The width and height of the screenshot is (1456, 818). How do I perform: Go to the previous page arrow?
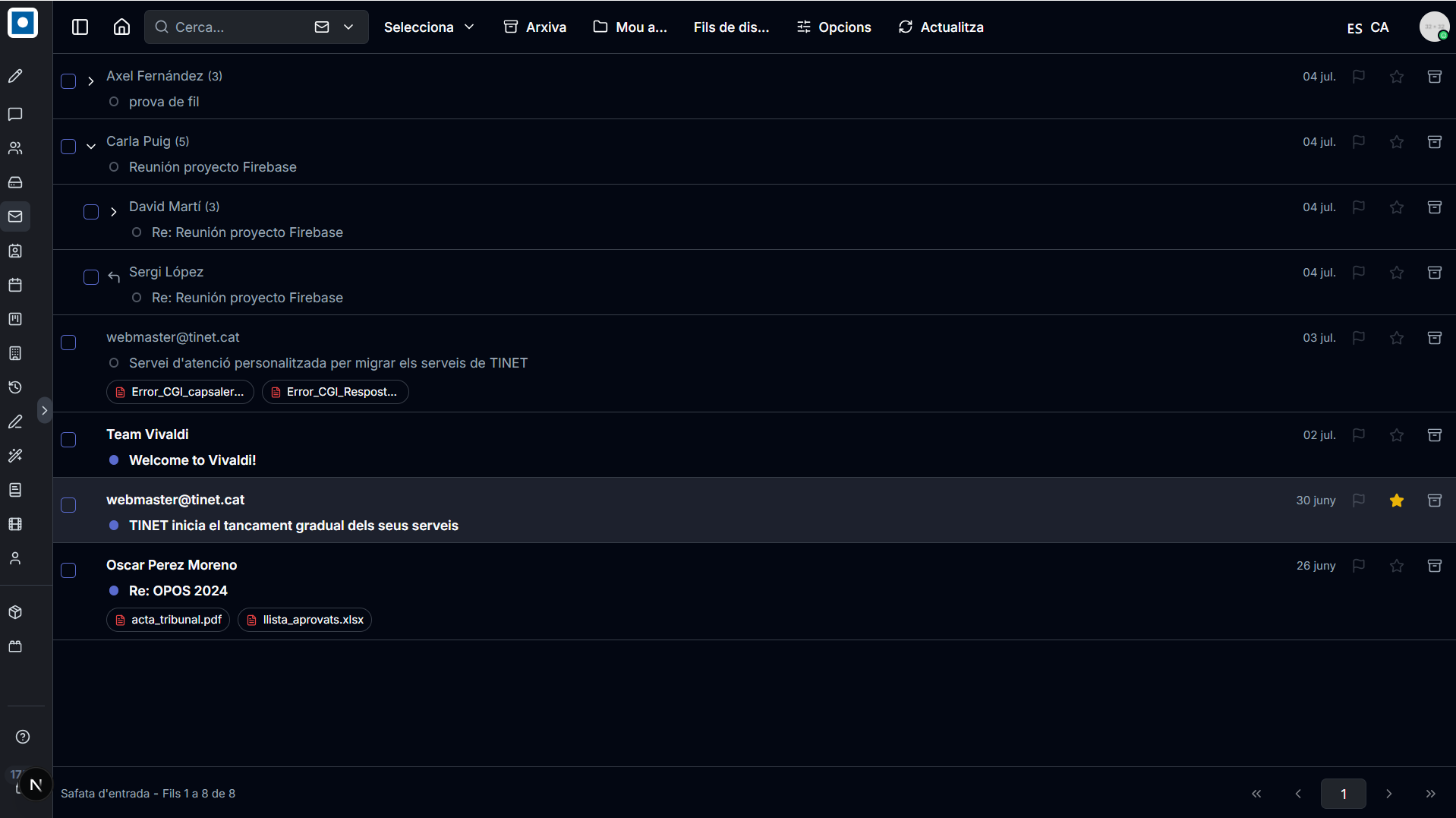pos(1298,794)
